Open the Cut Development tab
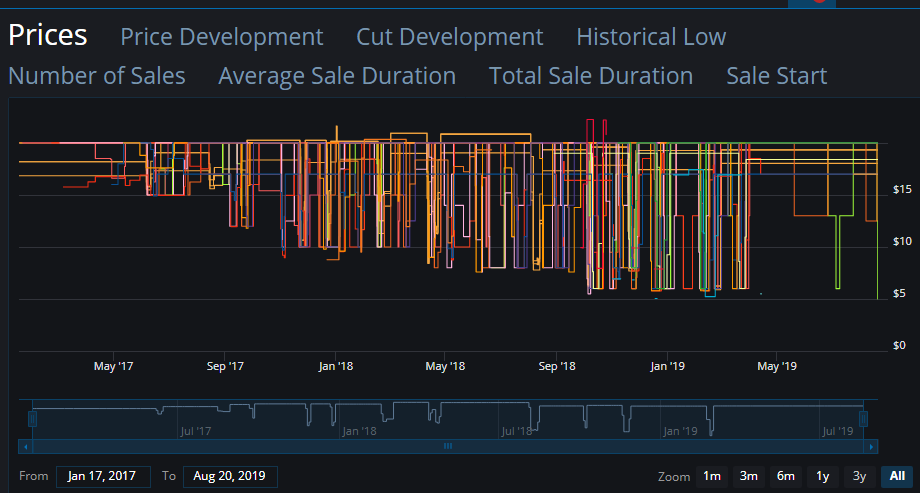This screenshot has width=920, height=493. (449, 37)
